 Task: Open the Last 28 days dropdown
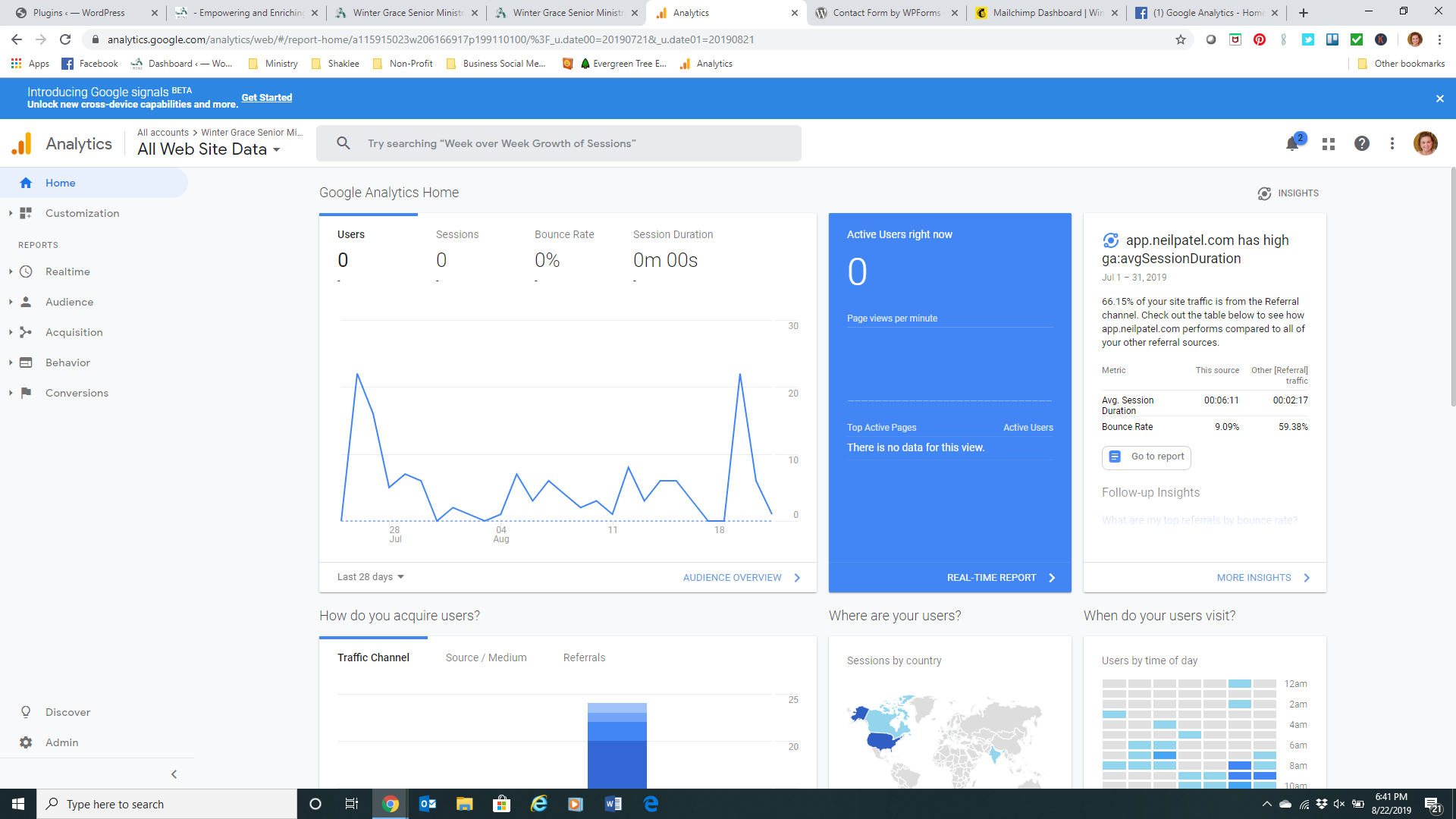tap(370, 577)
